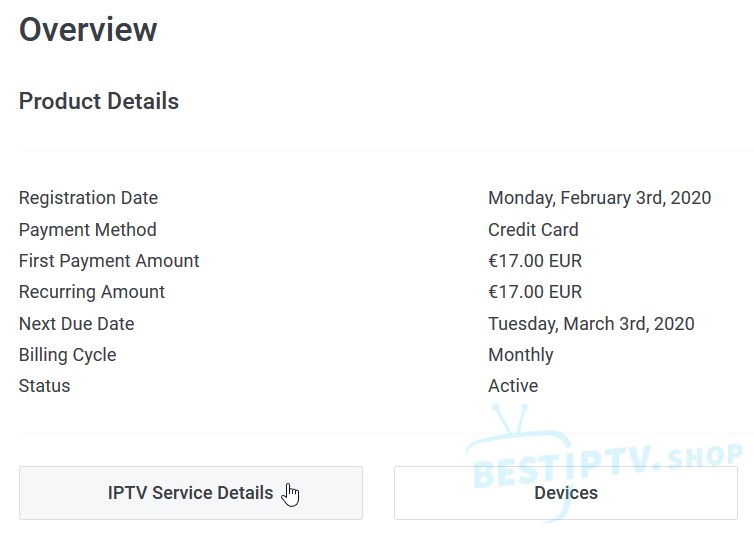Click the Devices button
Screen dimensions: 754x534
565,493
